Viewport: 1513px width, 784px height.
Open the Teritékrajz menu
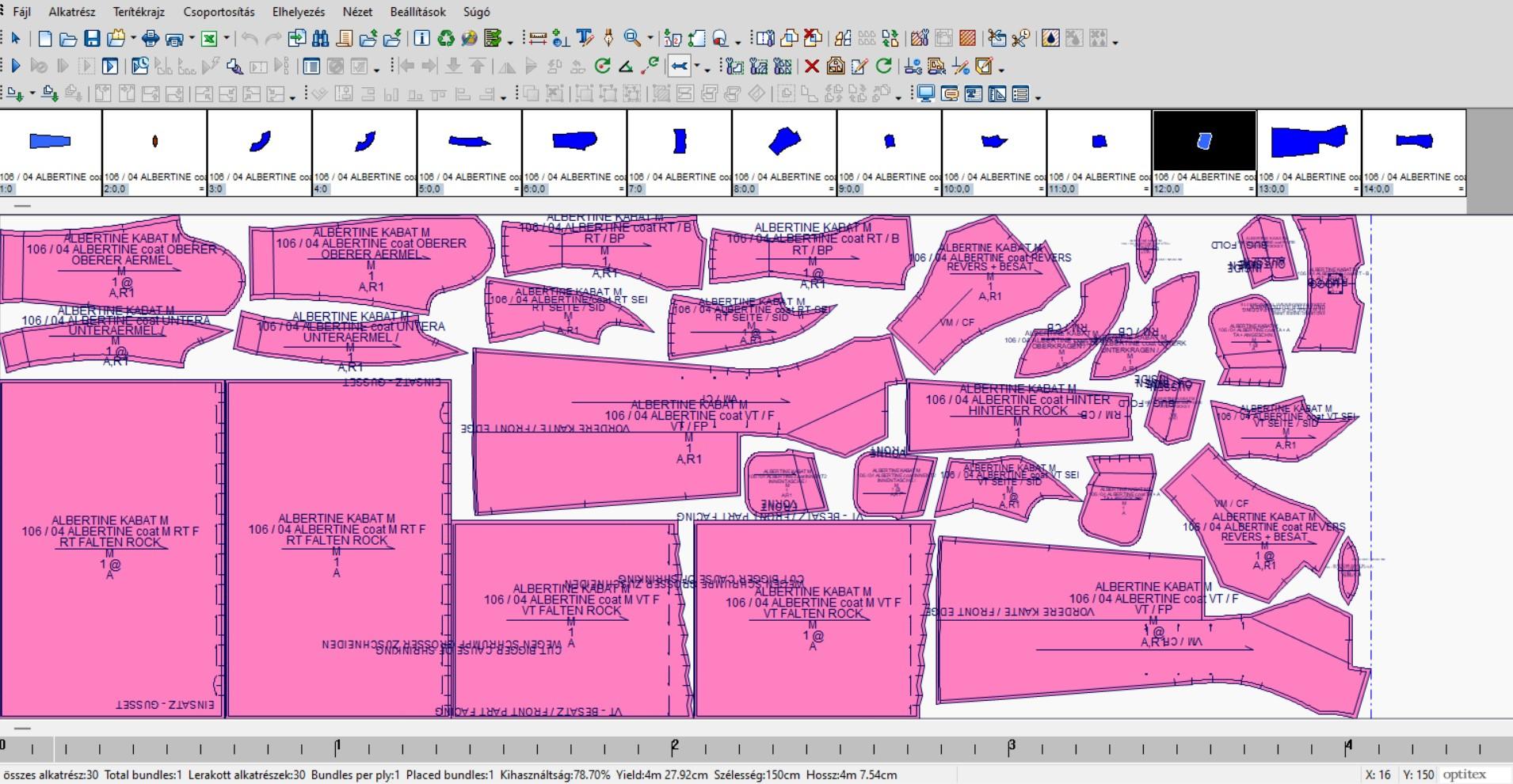pos(139,12)
